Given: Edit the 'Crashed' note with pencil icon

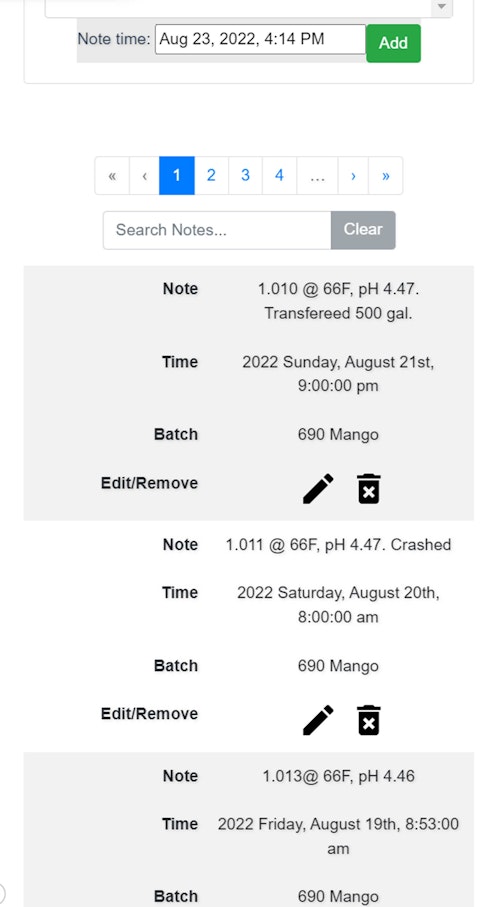Looking at the screenshot, I should 318,720.
